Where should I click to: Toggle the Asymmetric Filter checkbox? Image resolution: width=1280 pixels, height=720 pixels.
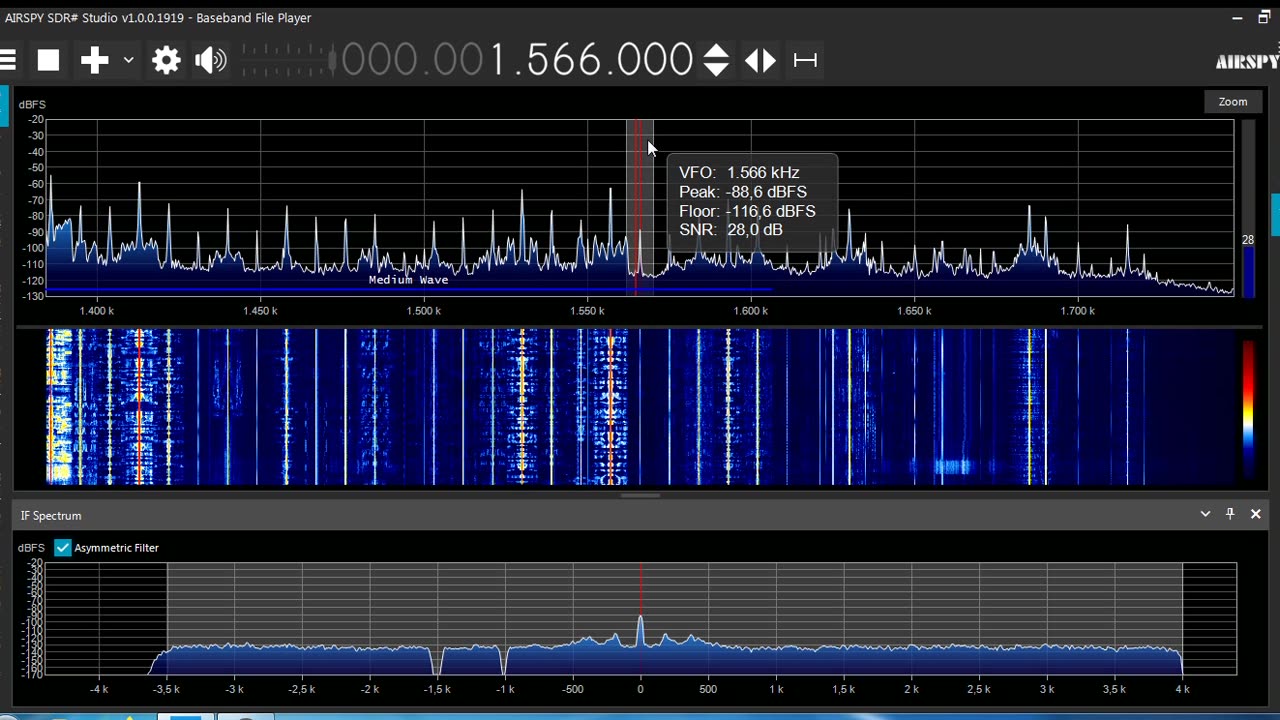click(x=63, y=548)
